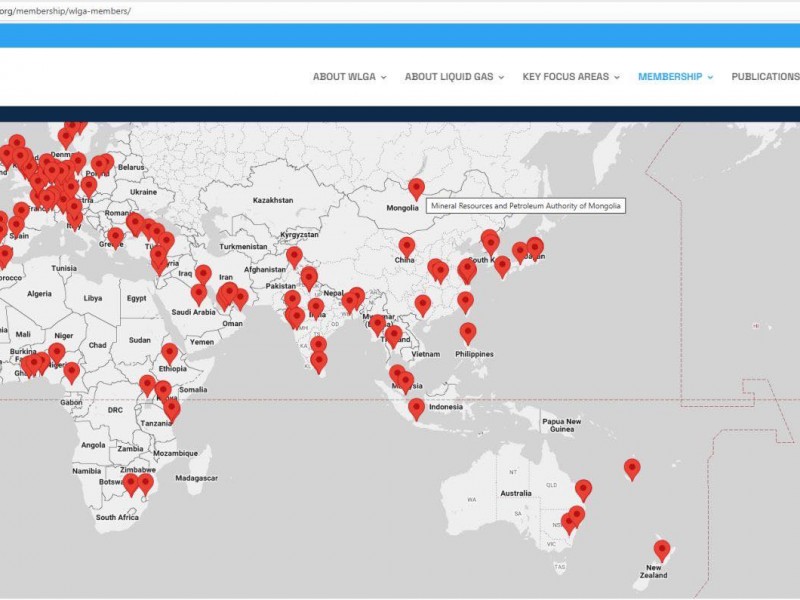800x600 pixels.
Task: Click the pin above the China label
Action: click(406, 246)
